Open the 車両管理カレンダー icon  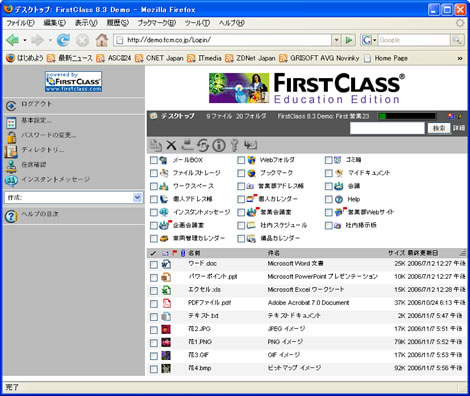[x=164, y=238]
